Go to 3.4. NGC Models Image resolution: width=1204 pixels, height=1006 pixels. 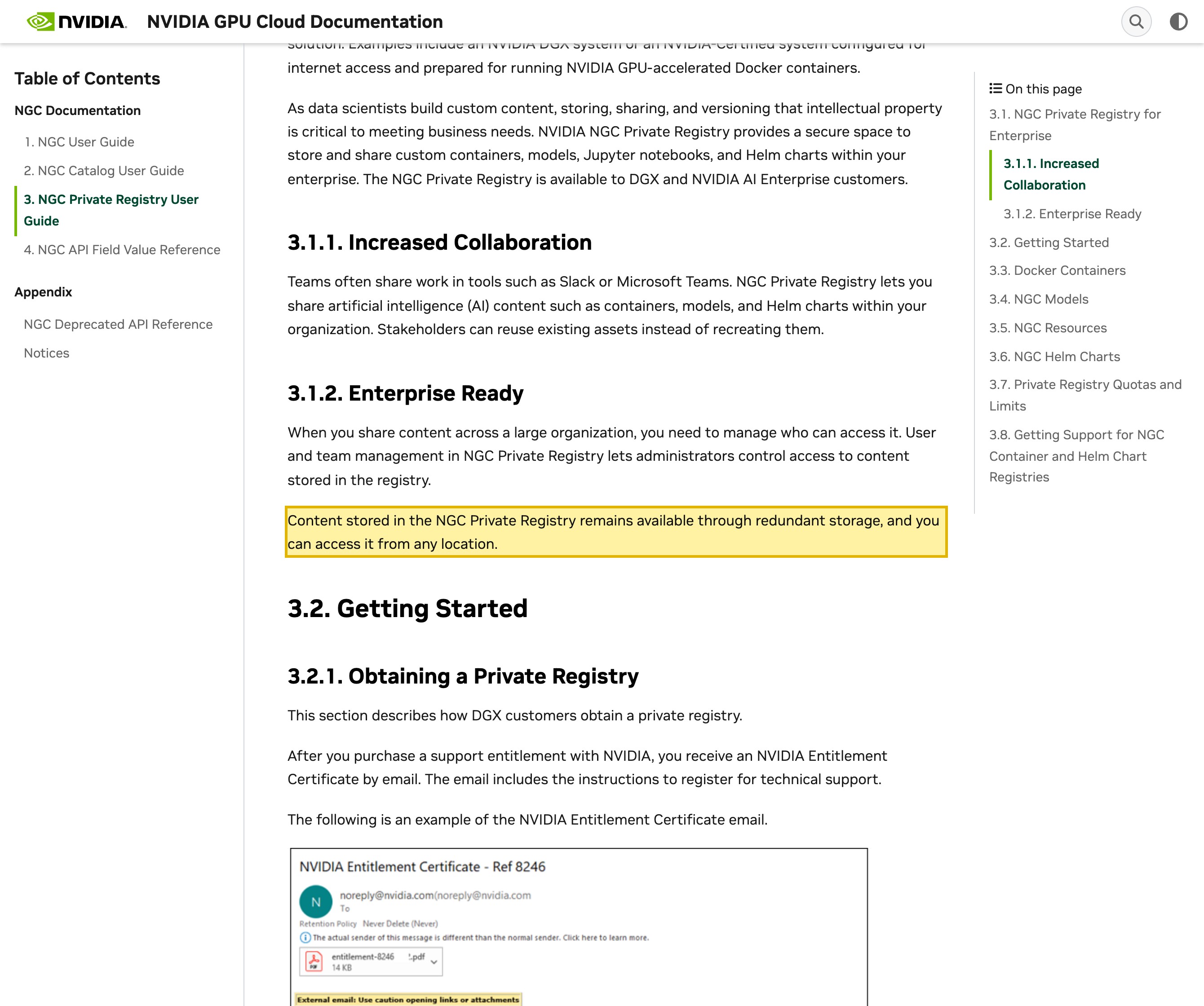coord(1038,299)
